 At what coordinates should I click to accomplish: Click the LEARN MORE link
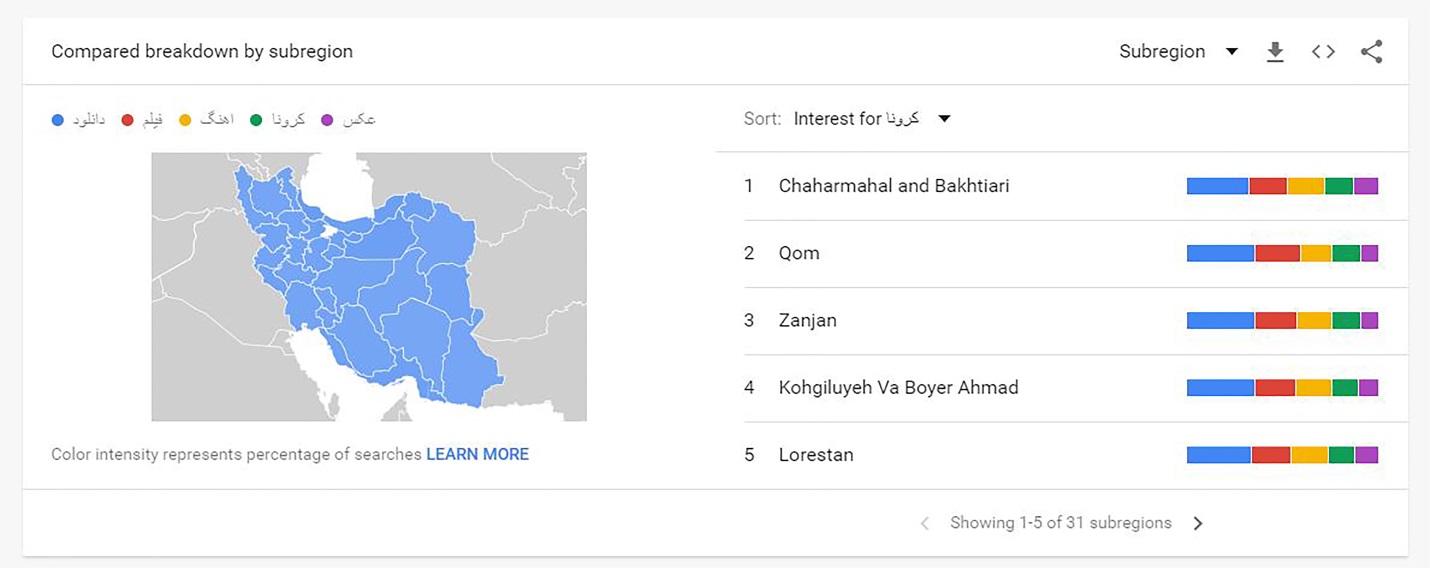[477, 454]
